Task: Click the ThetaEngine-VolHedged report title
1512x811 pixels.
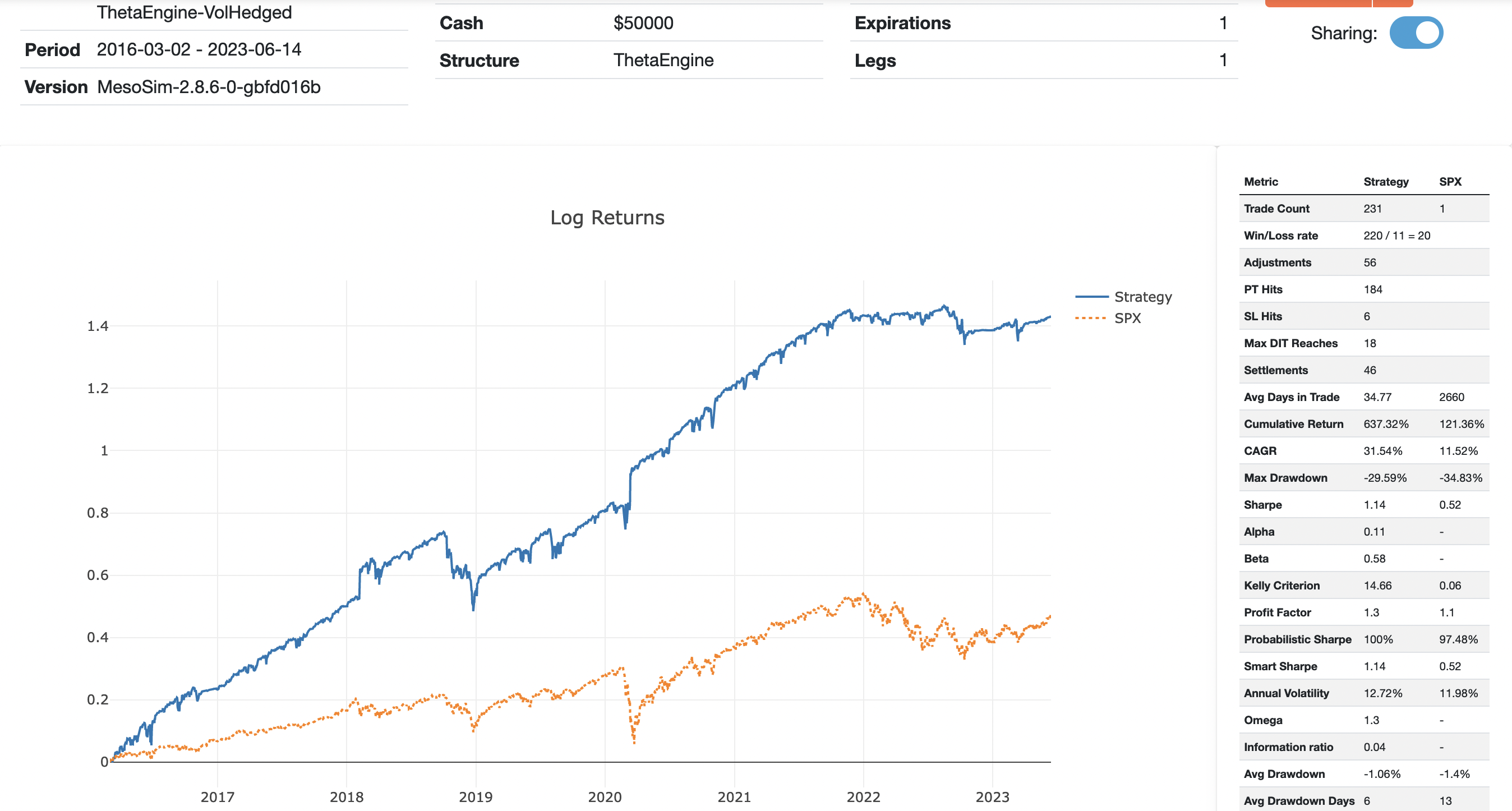Action: (x=193, y=12)
